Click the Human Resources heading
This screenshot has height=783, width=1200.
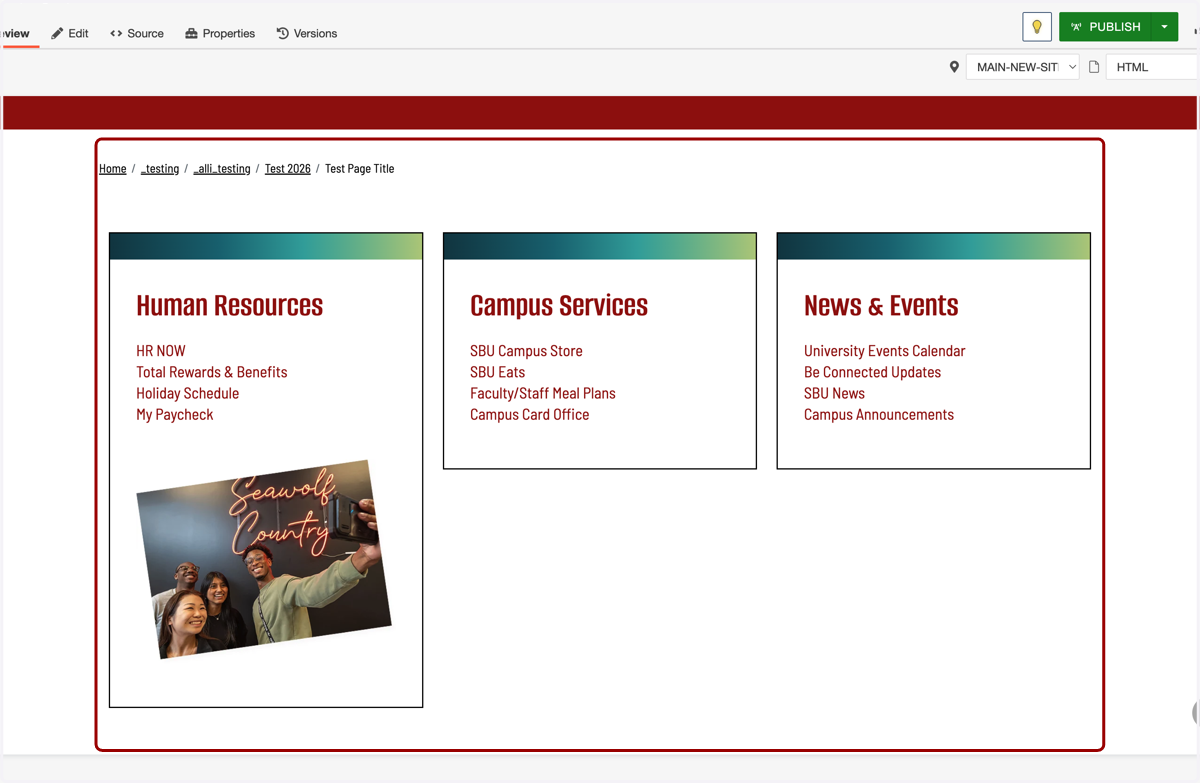pos(230,305)
